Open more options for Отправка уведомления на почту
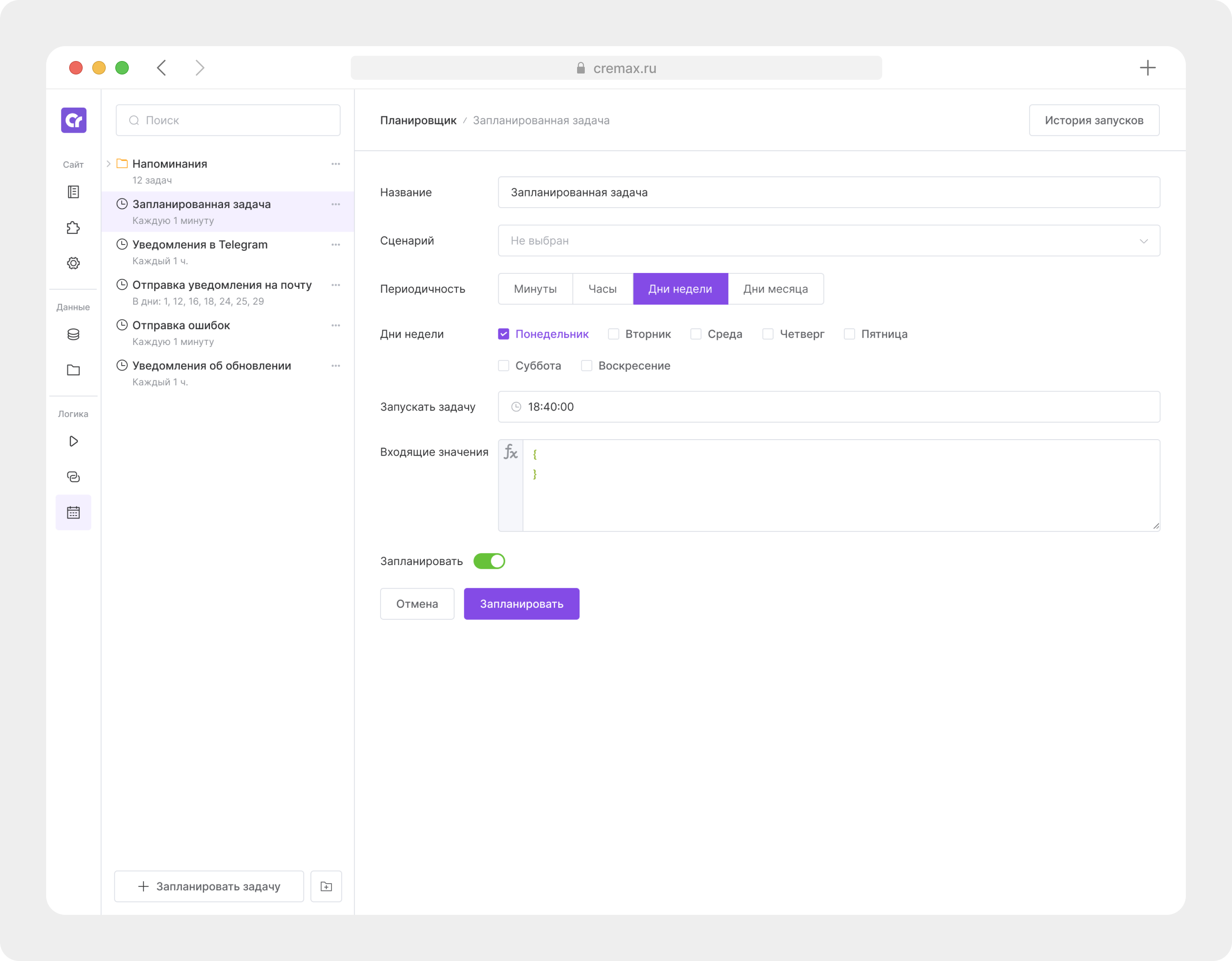 point(336,285)
